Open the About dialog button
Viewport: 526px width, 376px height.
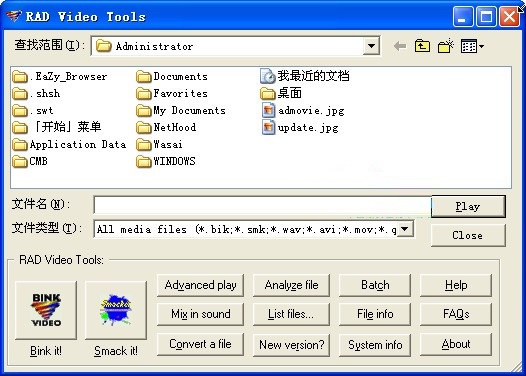pyautogui.click(x=456, y=344)
